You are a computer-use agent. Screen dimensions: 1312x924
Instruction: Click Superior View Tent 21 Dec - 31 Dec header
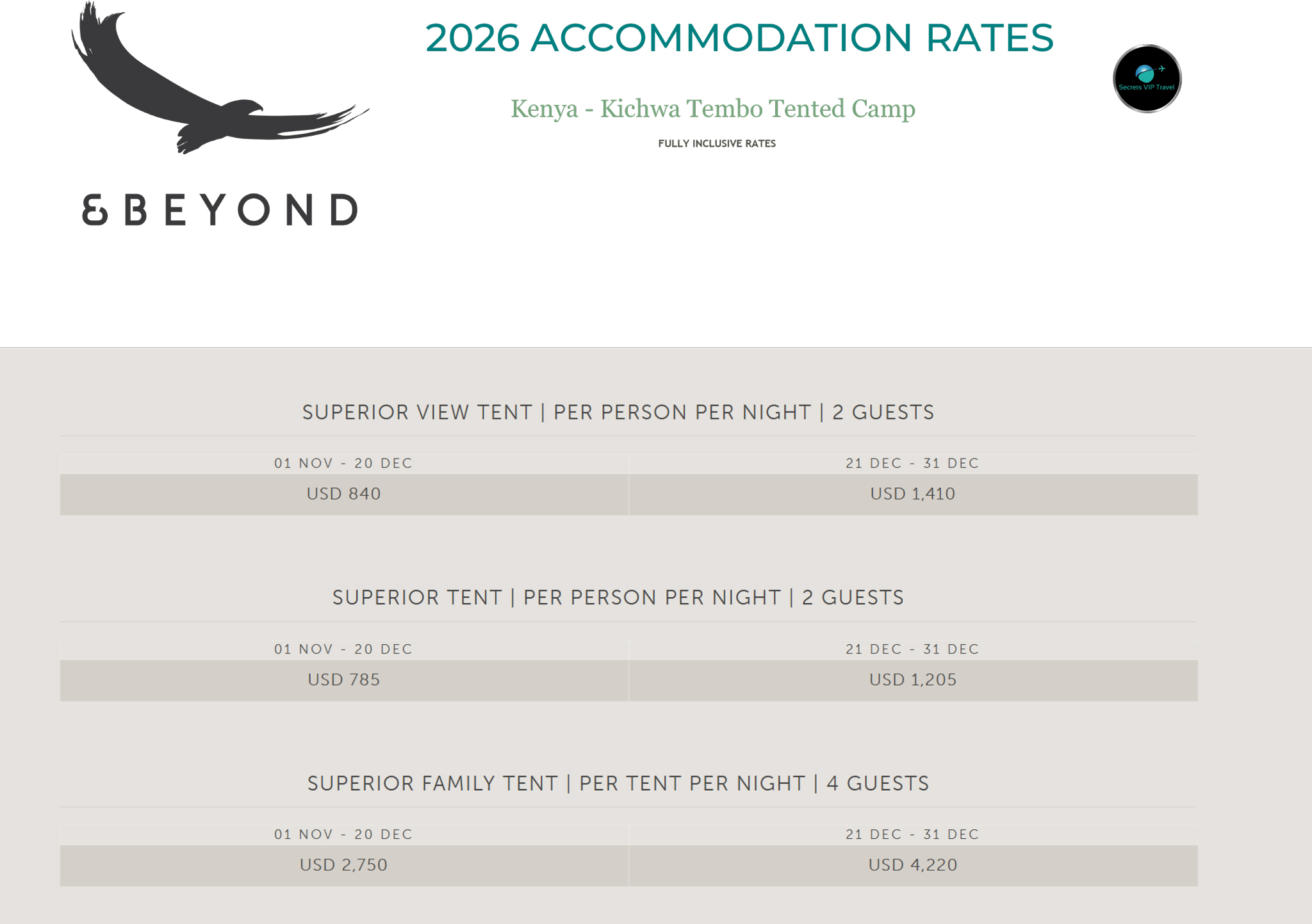click(912, 464)
